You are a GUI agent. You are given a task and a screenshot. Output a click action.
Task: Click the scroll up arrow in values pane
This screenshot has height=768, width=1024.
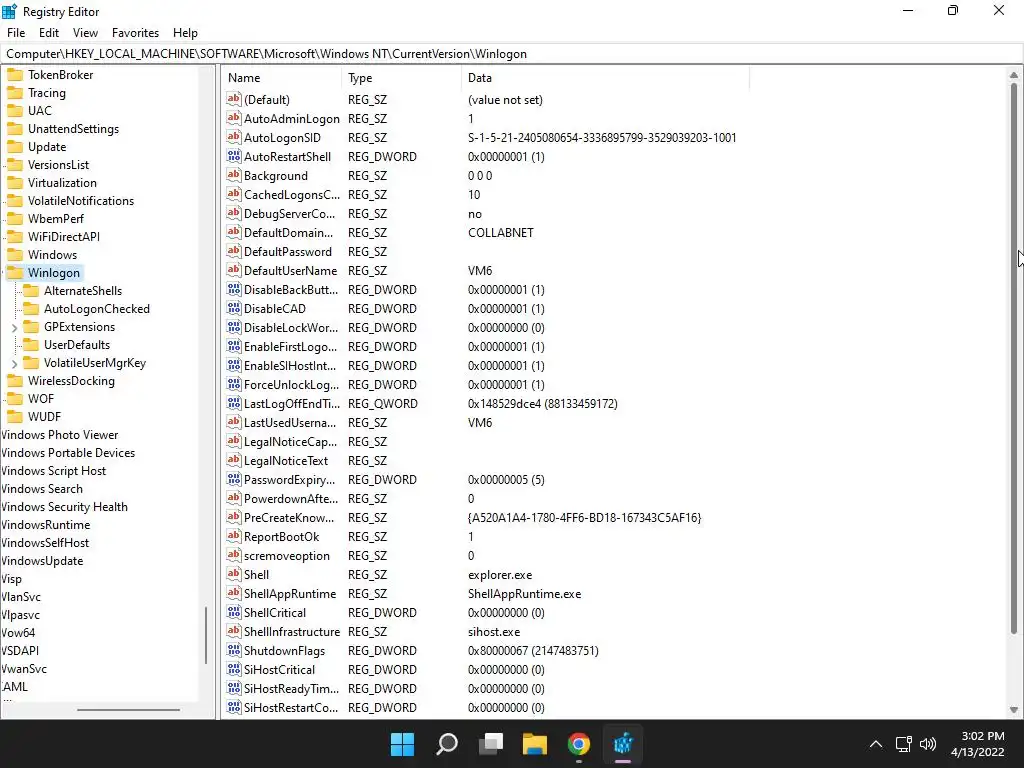coord(1014,75)
